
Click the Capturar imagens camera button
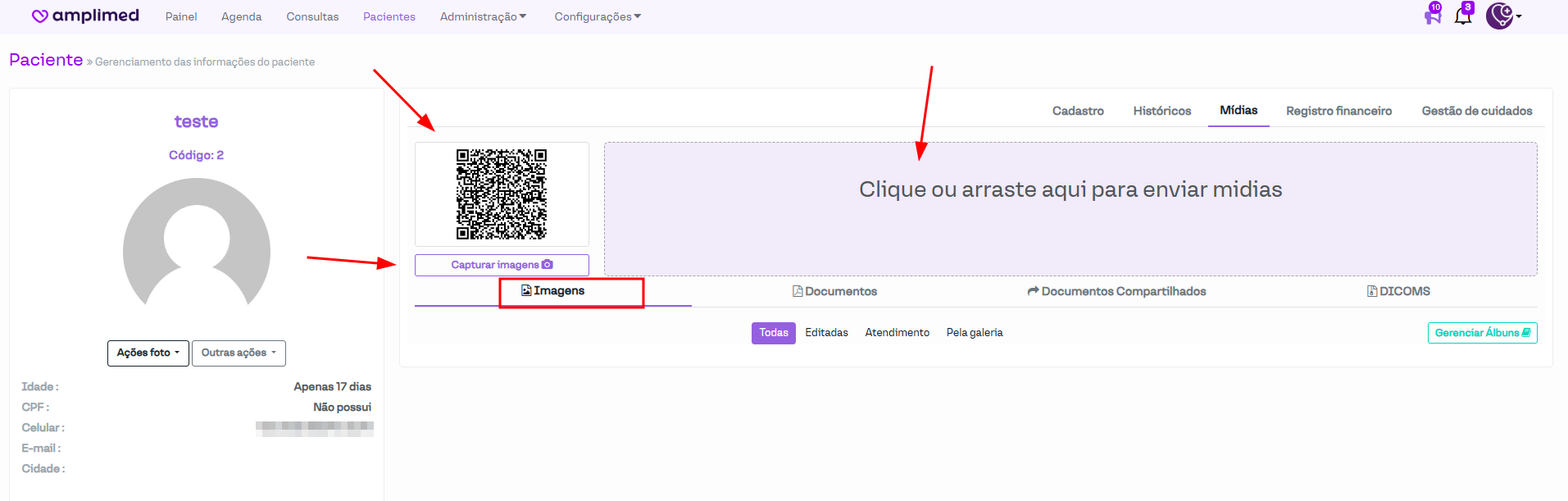502,265
